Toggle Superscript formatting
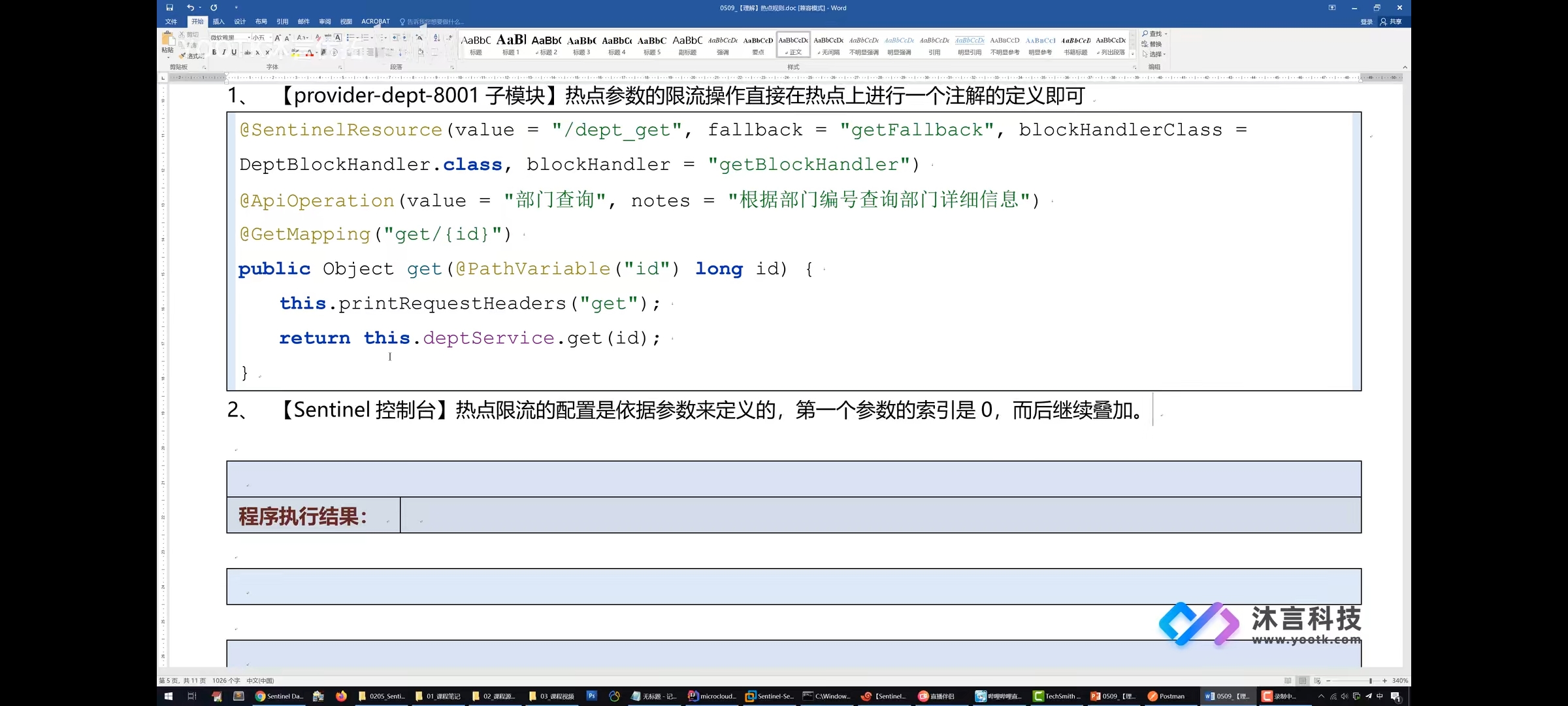Image resolution: width=1568 pixels, height=706 pixels. tap(267, 52)
